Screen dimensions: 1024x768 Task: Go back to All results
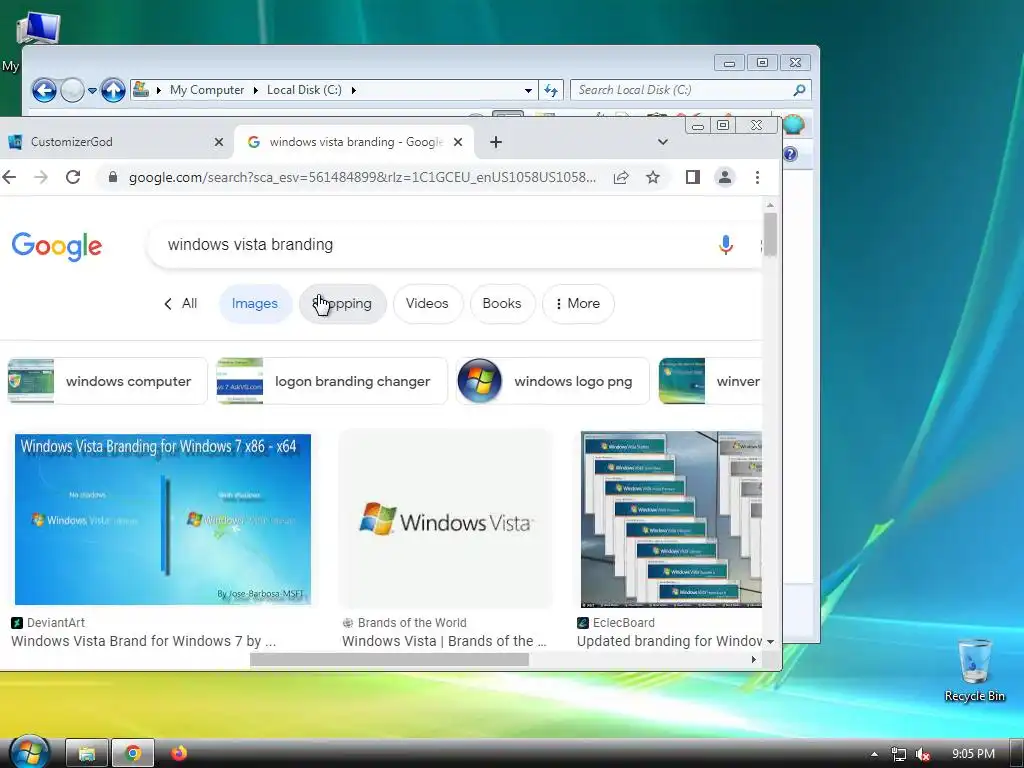pyautogui.click(x=180, y=303)
